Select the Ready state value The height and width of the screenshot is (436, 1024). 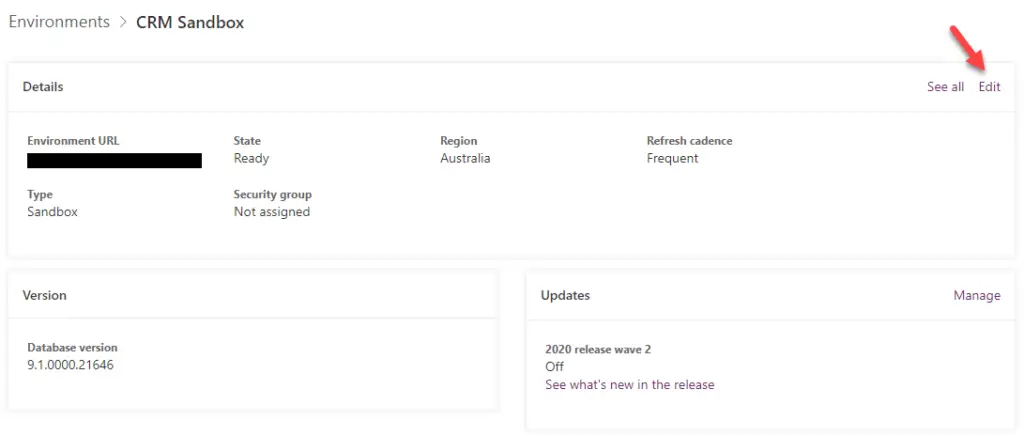[251, 159]
